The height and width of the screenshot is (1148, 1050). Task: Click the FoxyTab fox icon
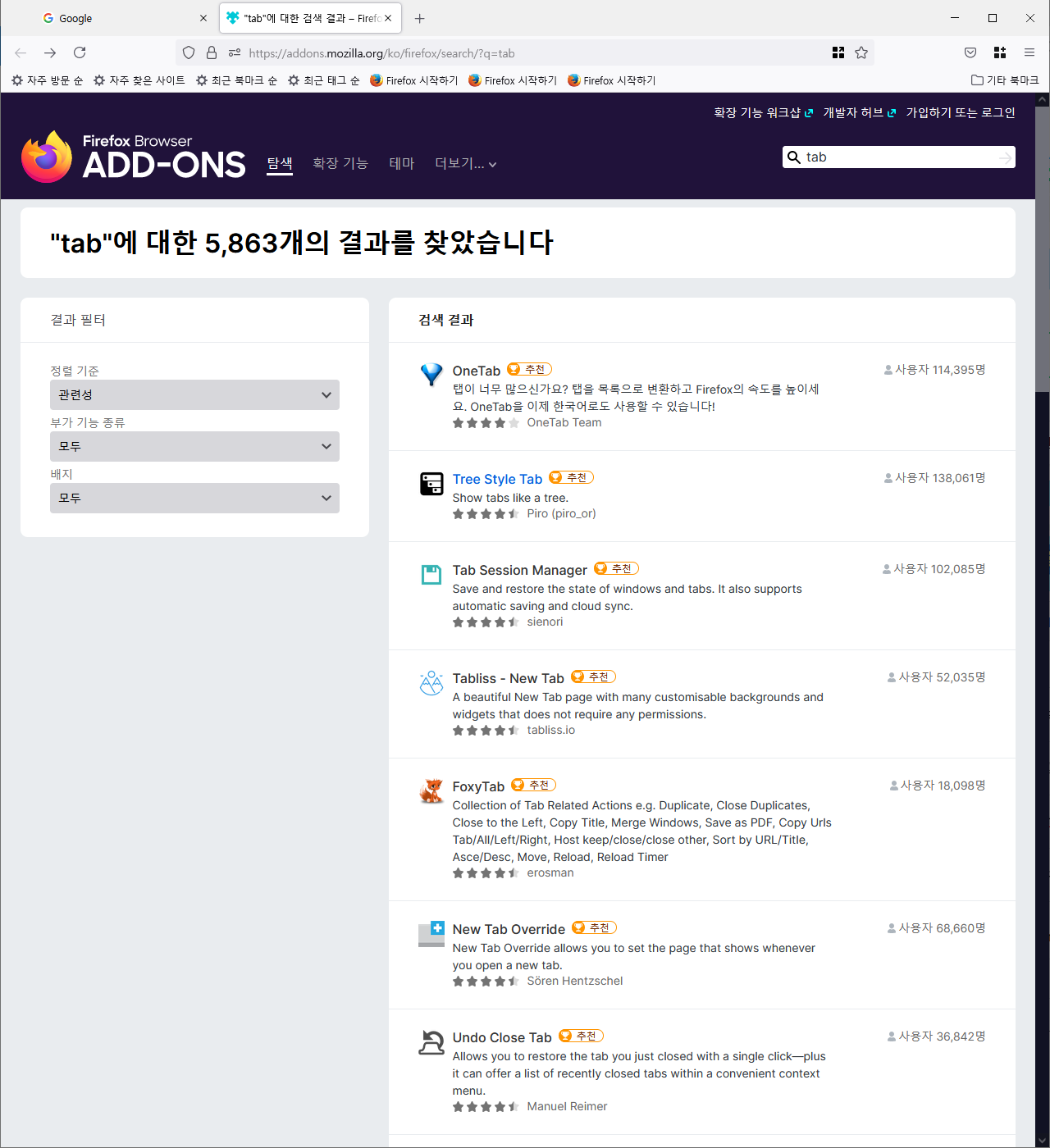pyautogui.click(x=431, y=791)
